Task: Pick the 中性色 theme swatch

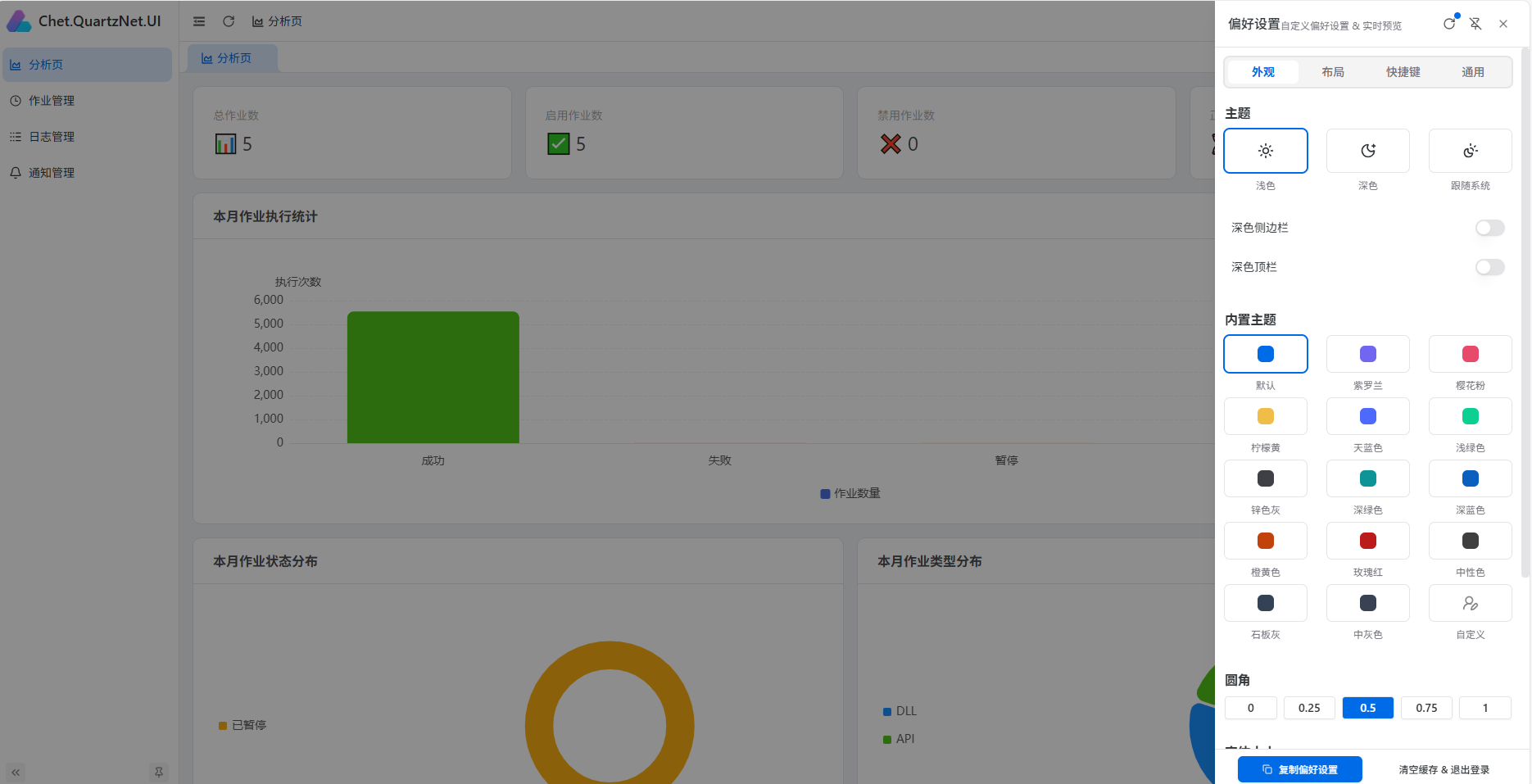Action: click(1471, 541)
